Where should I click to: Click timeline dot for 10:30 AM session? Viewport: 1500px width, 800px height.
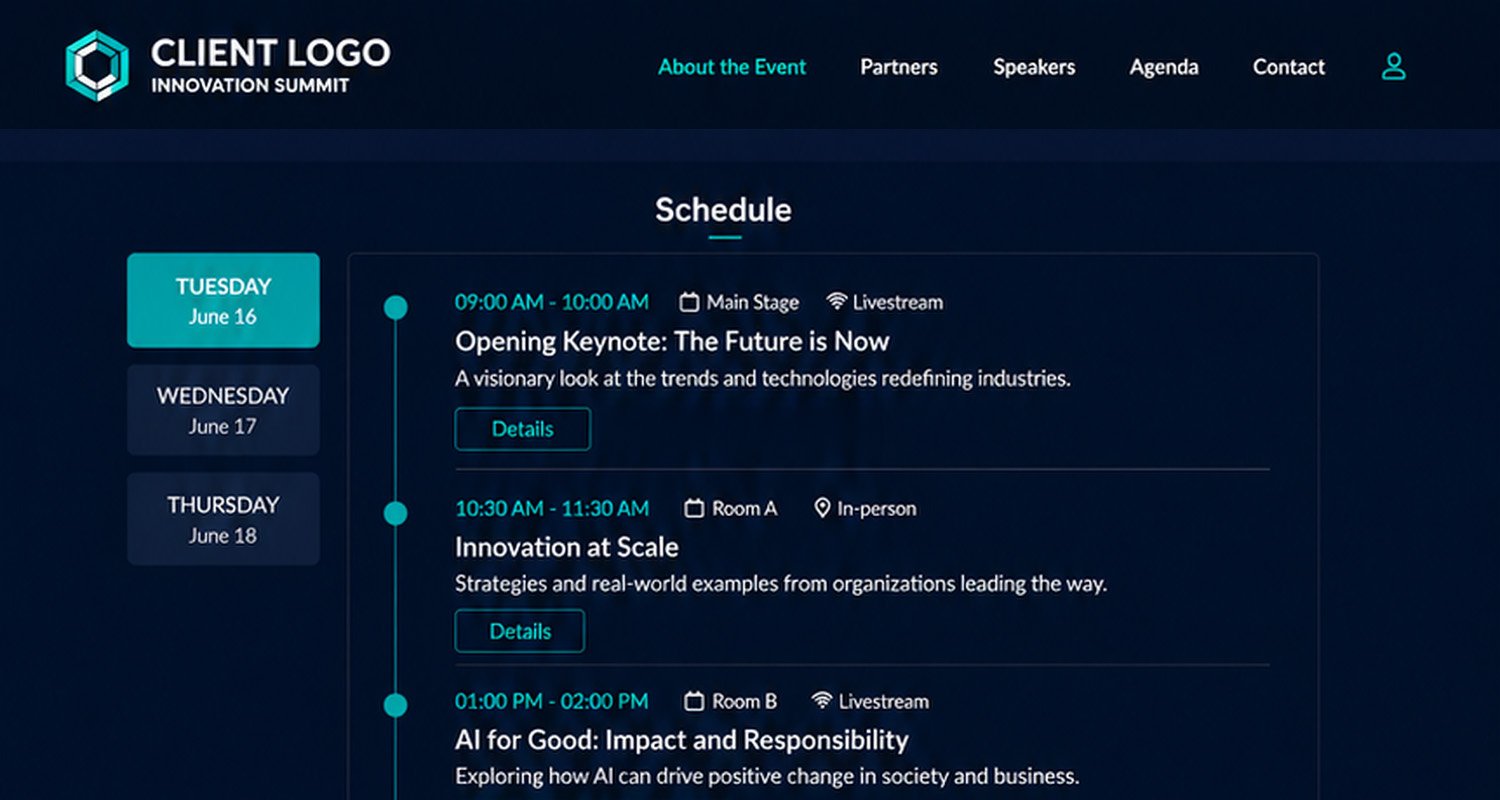[396, 513]
